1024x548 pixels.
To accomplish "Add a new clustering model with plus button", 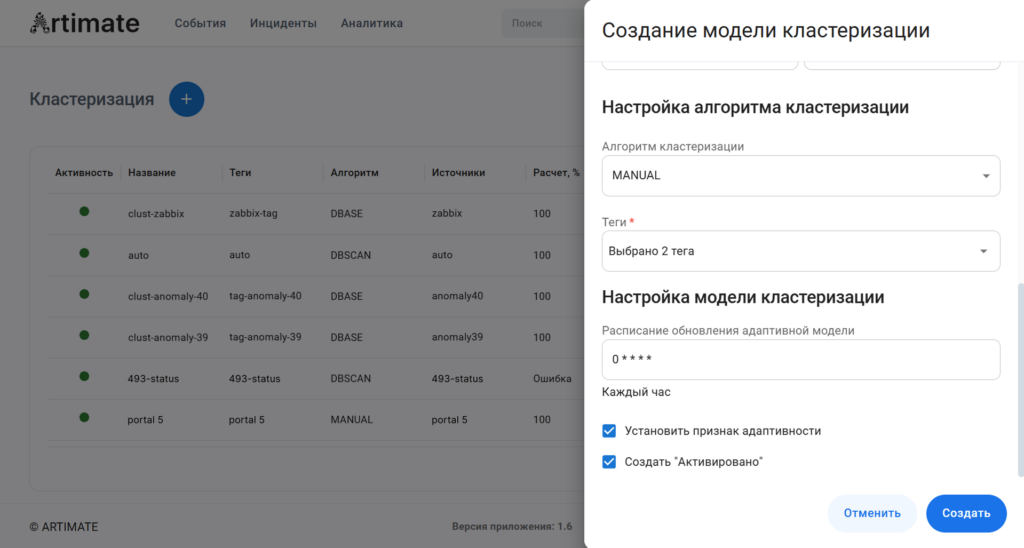I will tap(187, 99).
